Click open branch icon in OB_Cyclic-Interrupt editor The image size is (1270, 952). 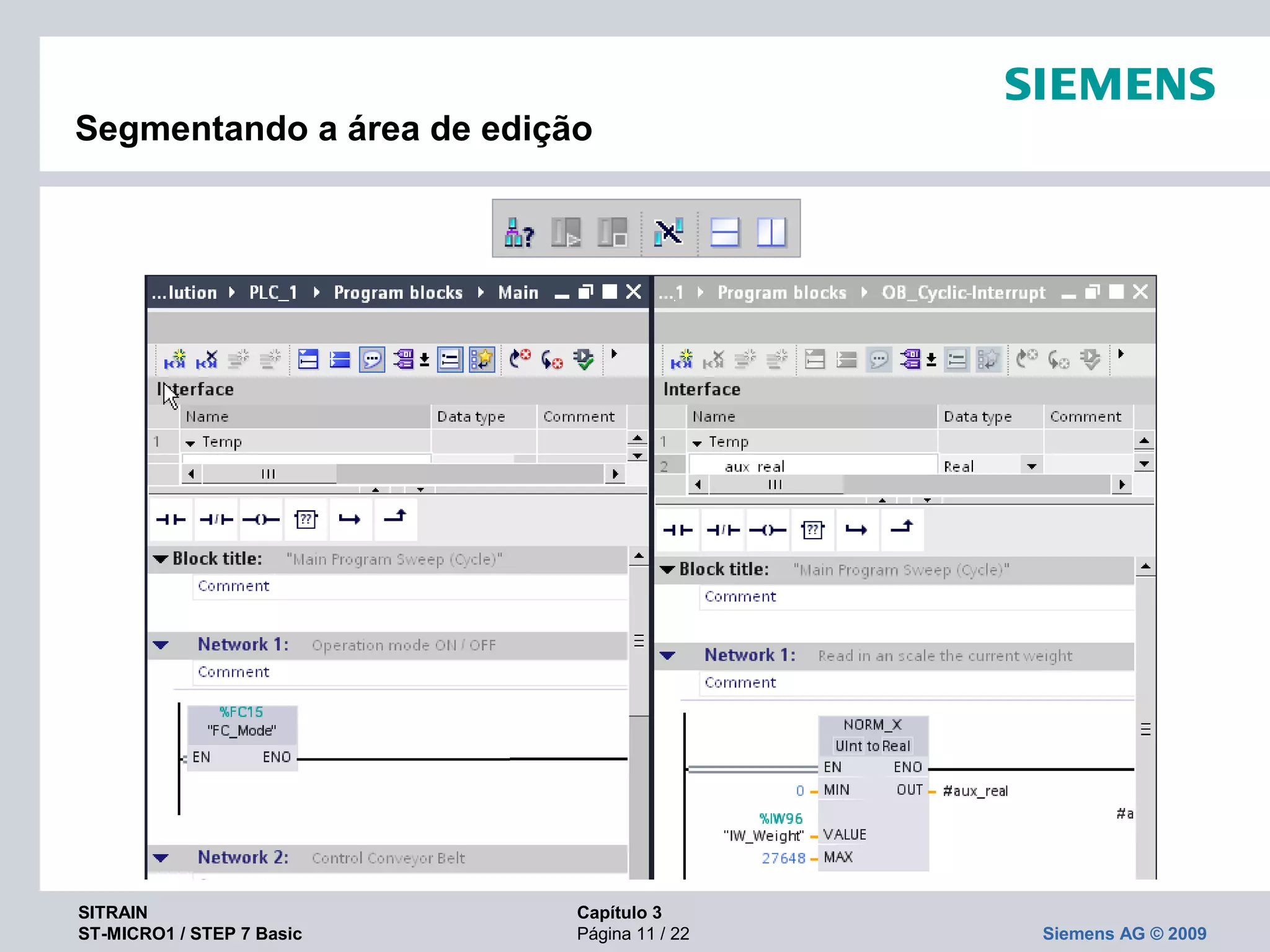(x=857, y=530)
